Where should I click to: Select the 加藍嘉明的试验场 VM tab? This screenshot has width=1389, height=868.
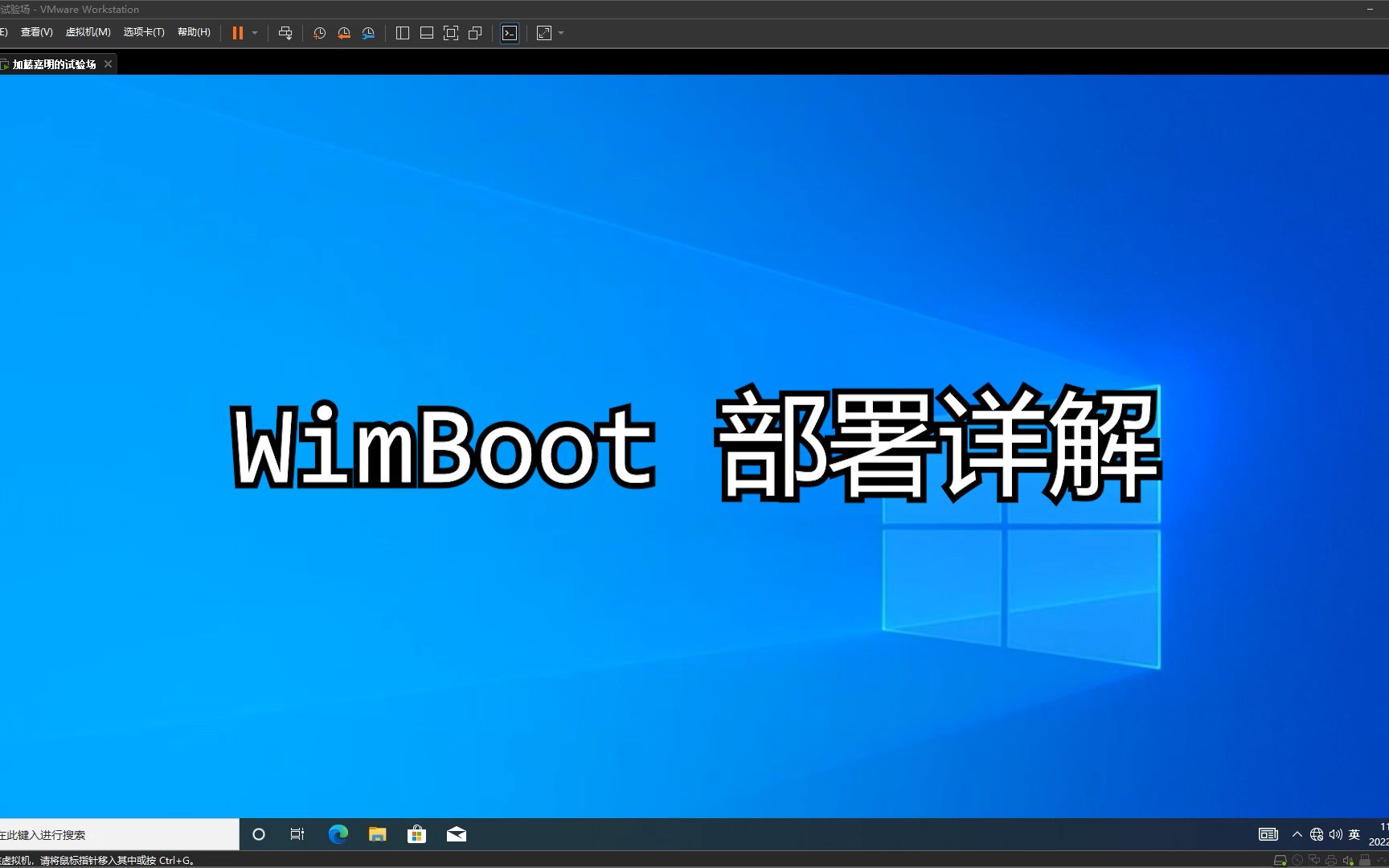53,63
